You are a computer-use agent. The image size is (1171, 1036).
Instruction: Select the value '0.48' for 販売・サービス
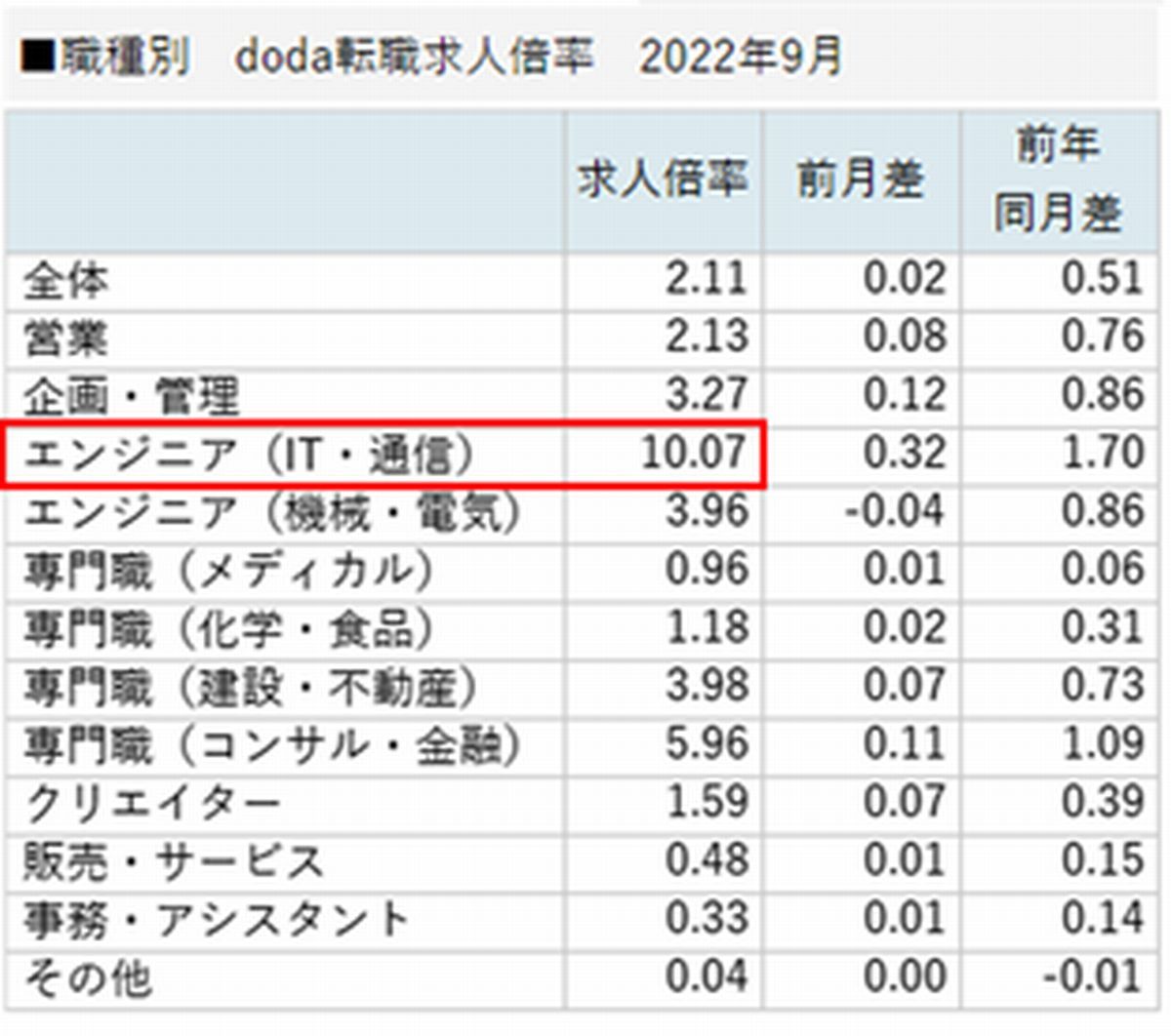click(x=707, y=859)
